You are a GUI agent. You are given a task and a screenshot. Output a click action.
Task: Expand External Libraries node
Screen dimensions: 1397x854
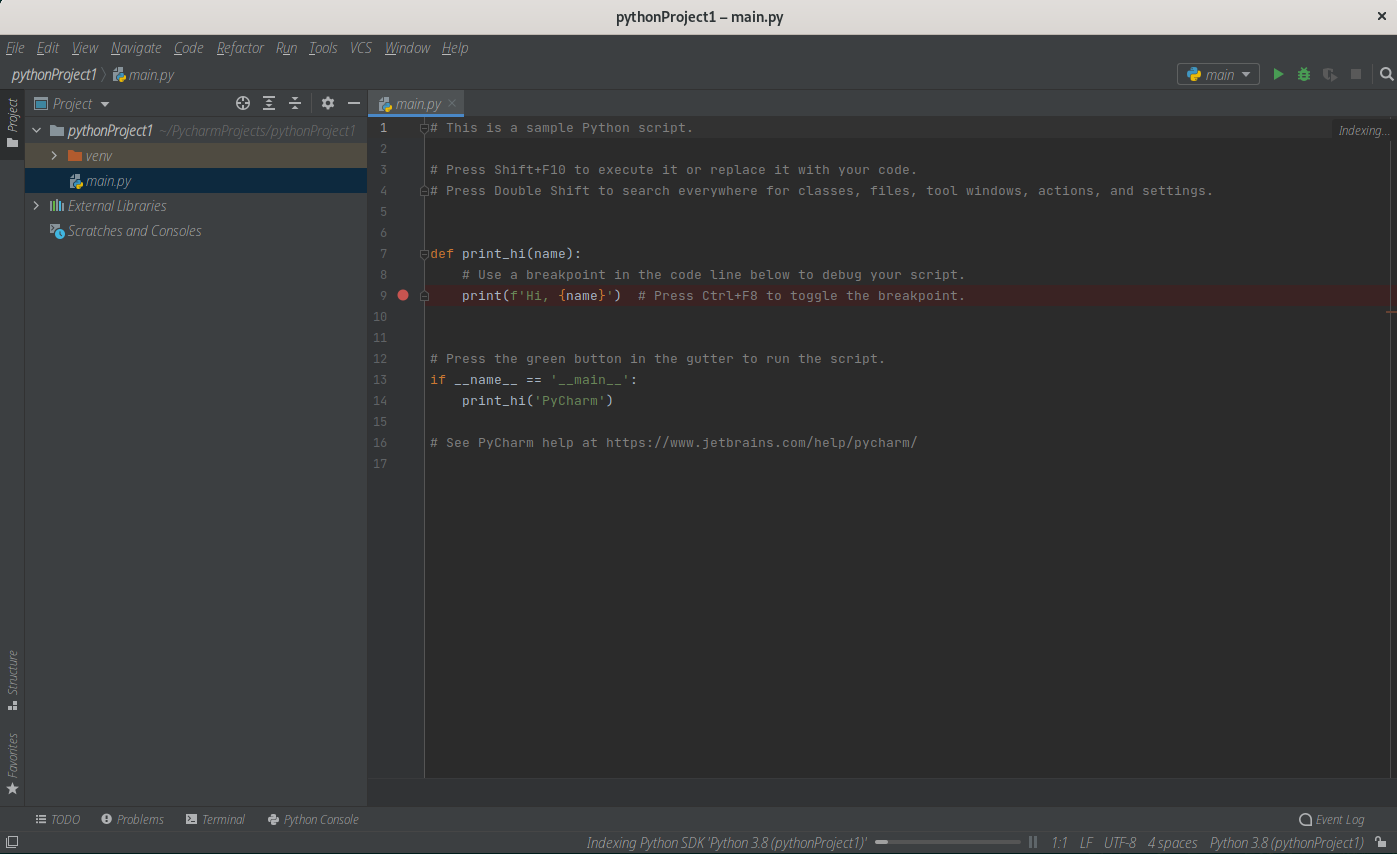pyautogui.click(x=37, y=206)
